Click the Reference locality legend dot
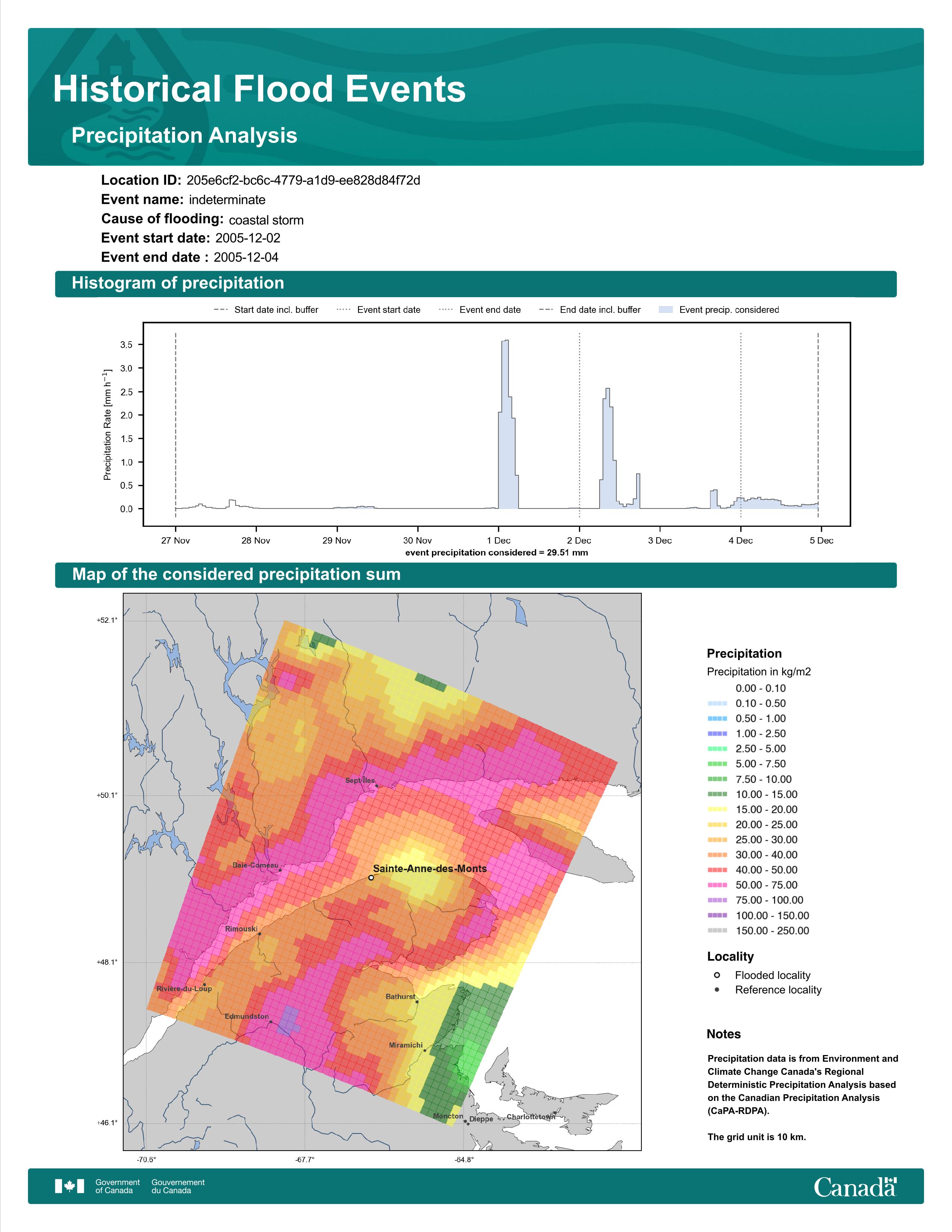 click(x=717, y=990)
